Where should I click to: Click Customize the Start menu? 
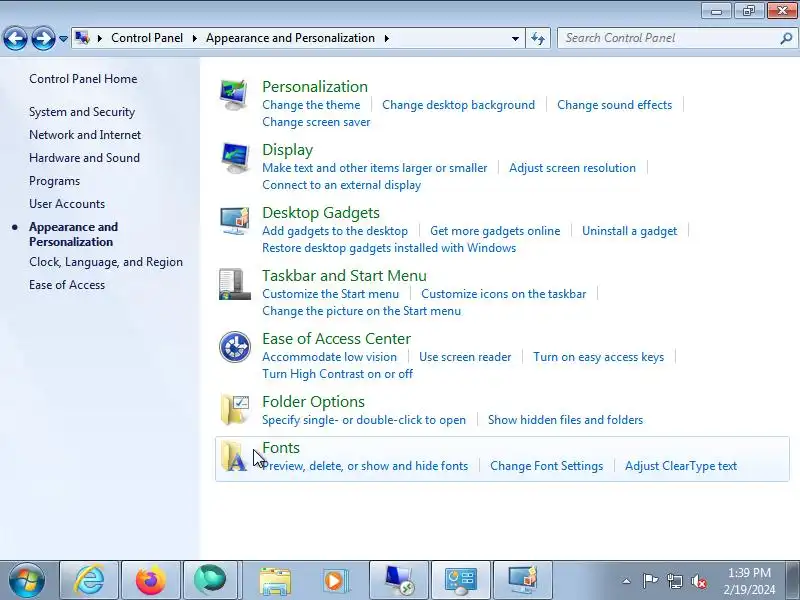pos(331,294)
